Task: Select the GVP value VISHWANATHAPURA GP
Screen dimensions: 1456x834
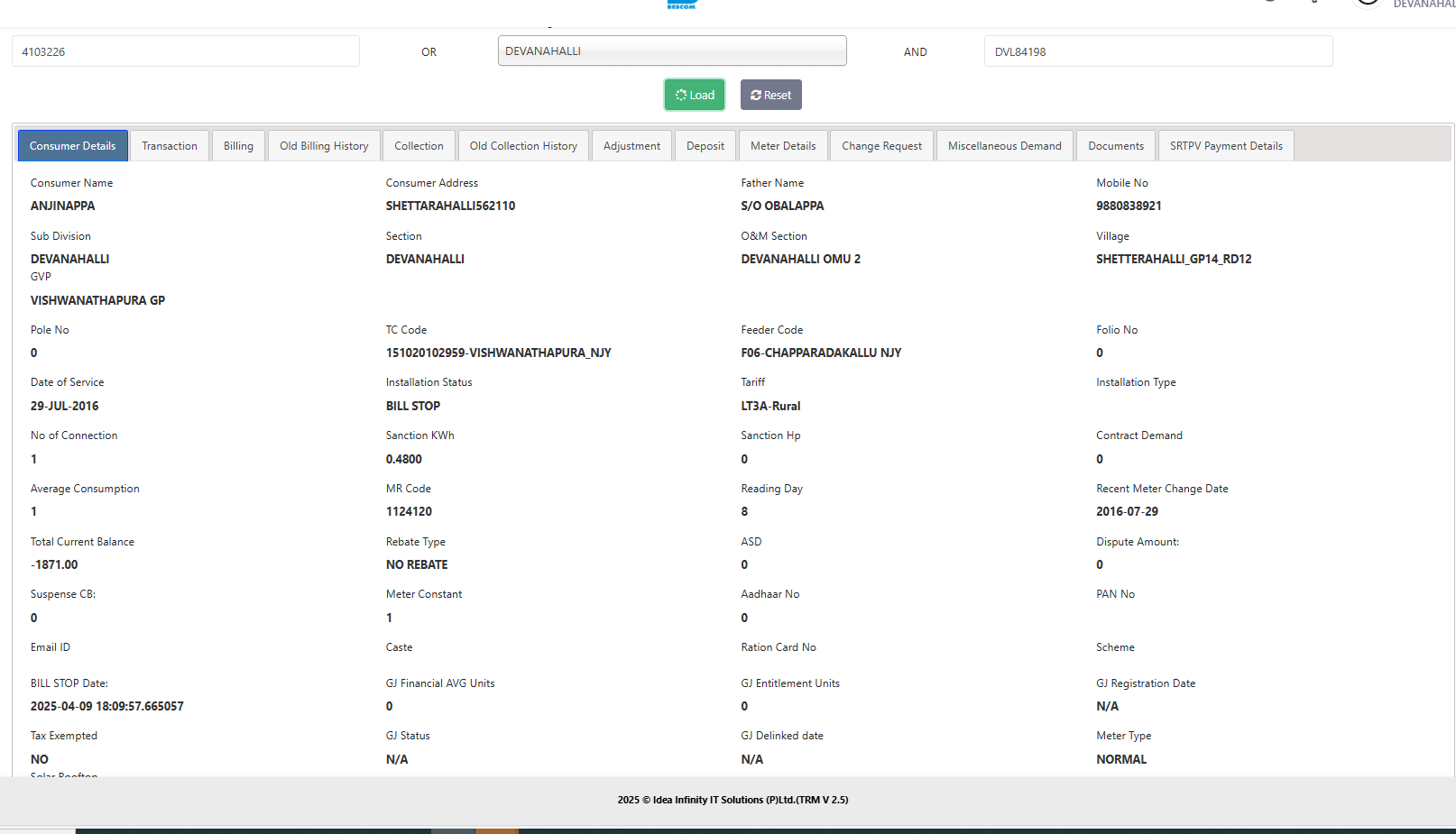Action: (98, 300)
